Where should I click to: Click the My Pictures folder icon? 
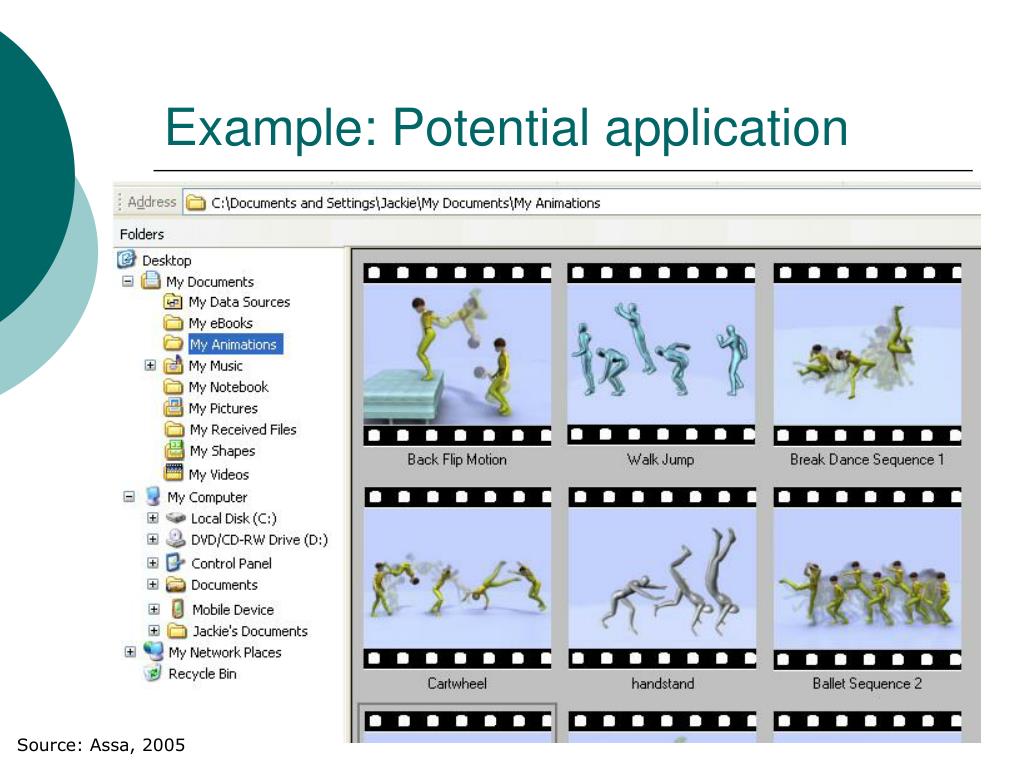tap(173, 408)
